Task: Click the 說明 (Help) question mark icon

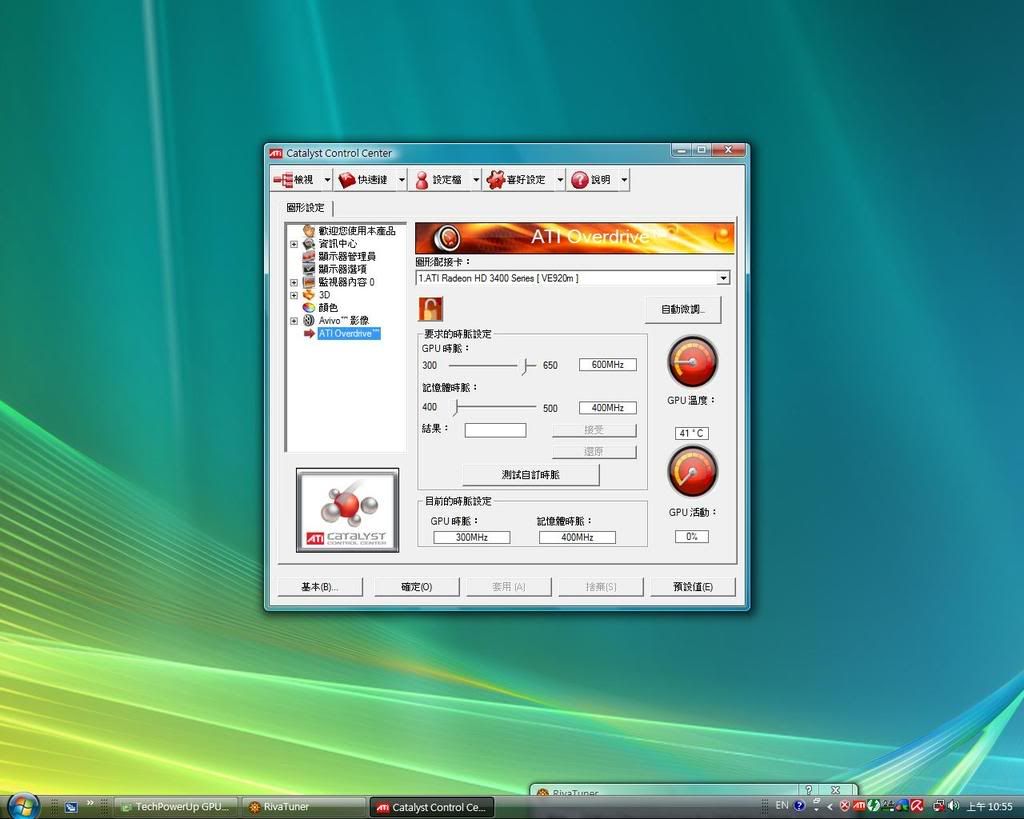Action: (x=579, y=179)
